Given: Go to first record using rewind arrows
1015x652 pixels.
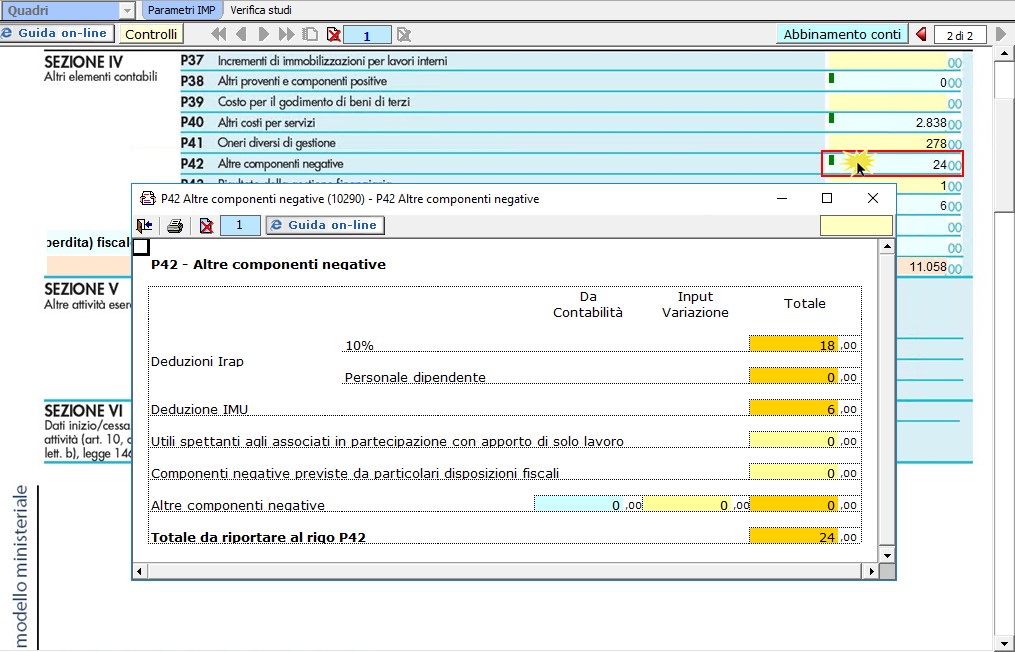Looking at the screenshot, I should coord(218,35).
